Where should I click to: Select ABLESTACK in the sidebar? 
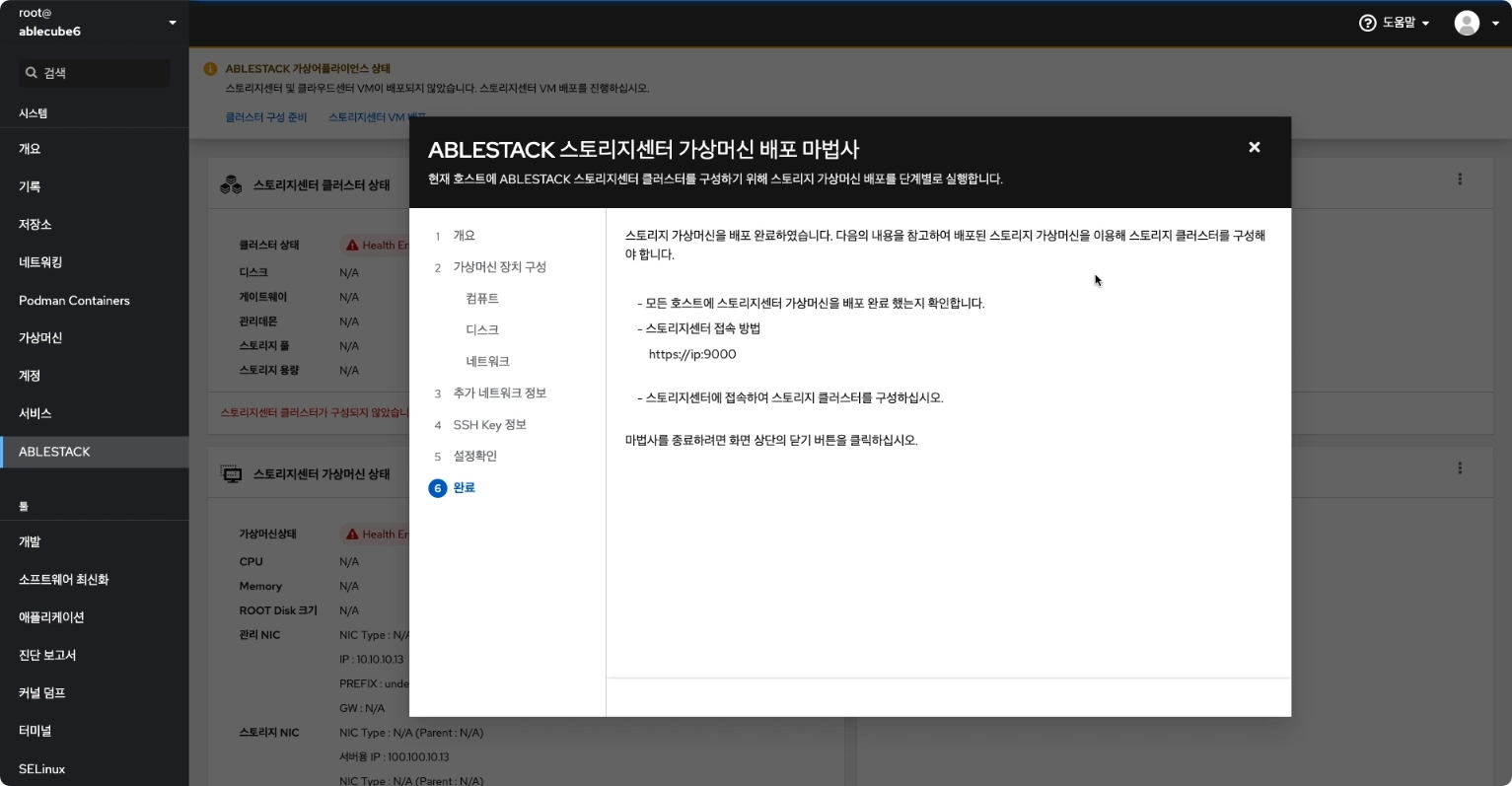(x=95, y=452)
